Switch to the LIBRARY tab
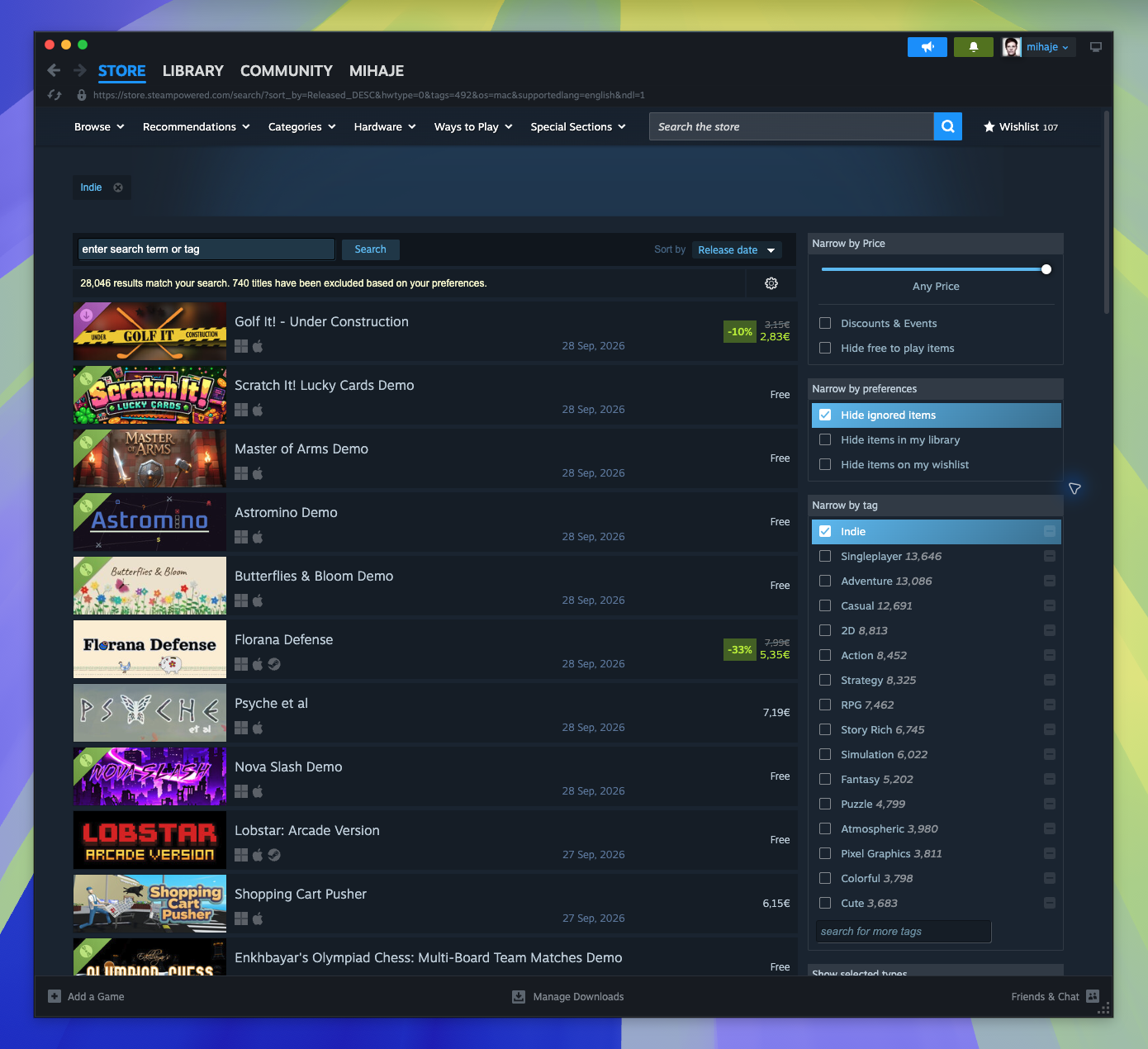Screen dimensions: 1148x1049 (x=192, y=71)
